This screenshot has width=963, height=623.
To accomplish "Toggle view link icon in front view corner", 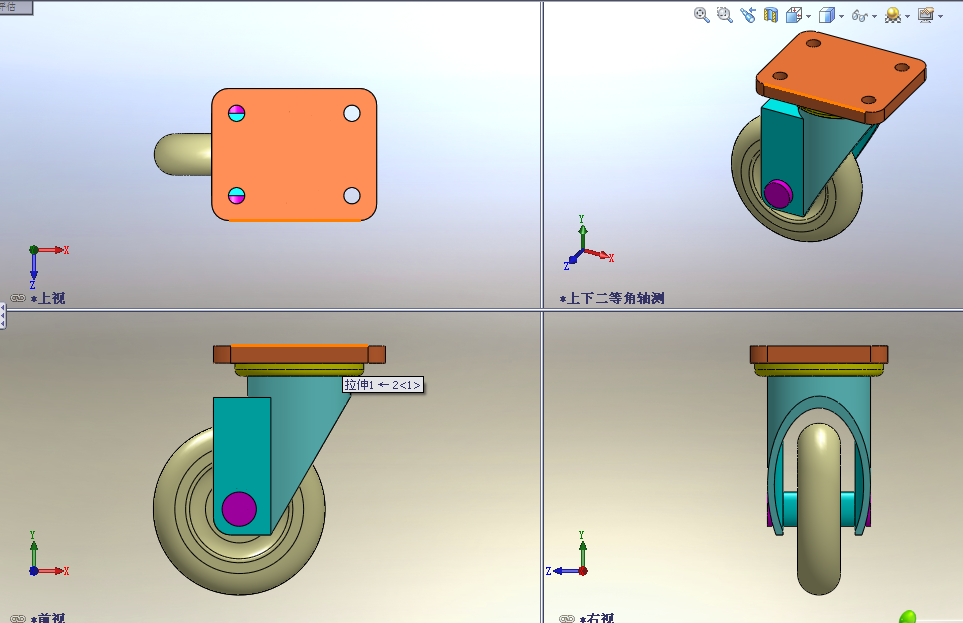I will tap(17, 619).
